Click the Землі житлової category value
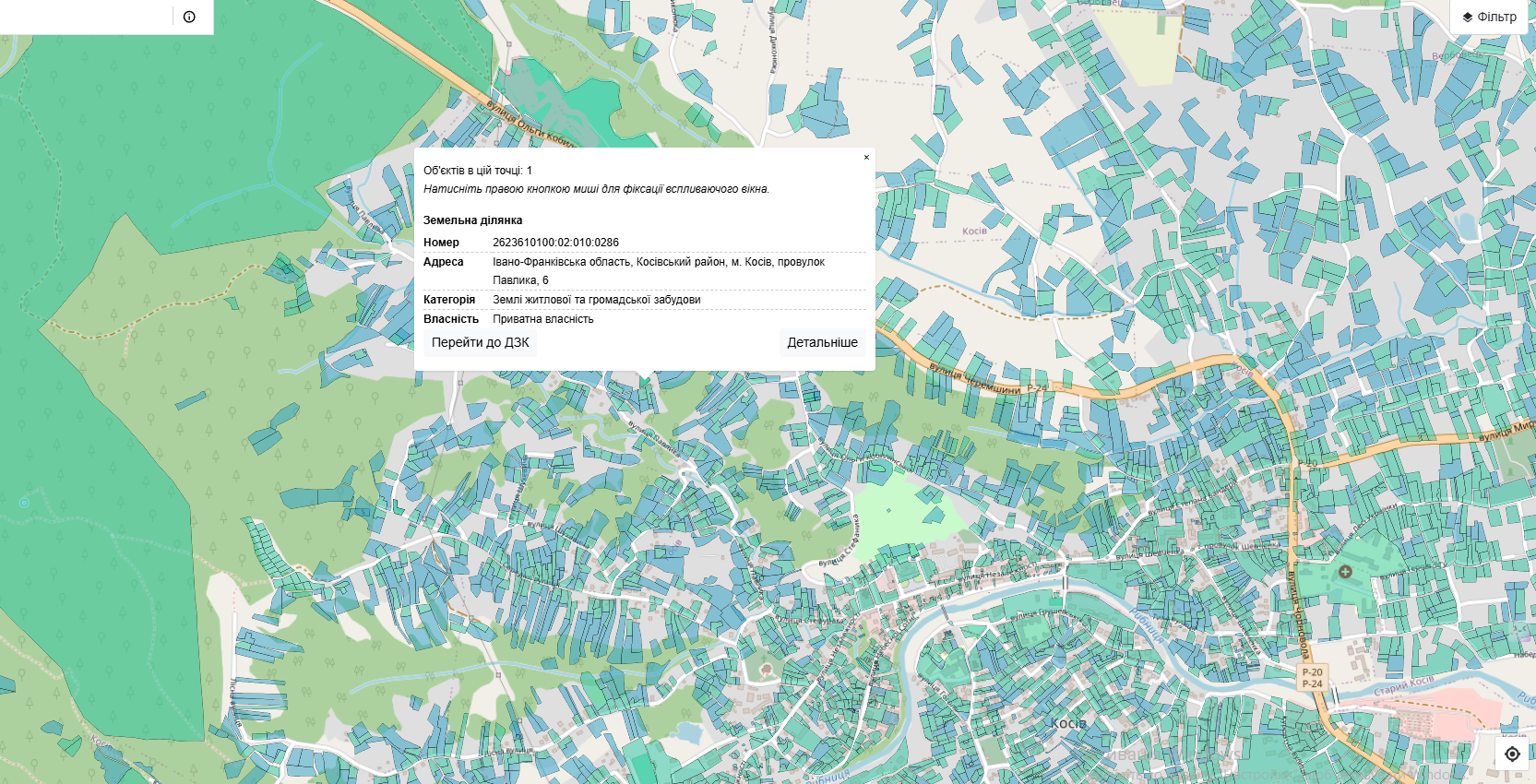Image resolution: width=1536 pixels, height=784 pixels. 596,300
